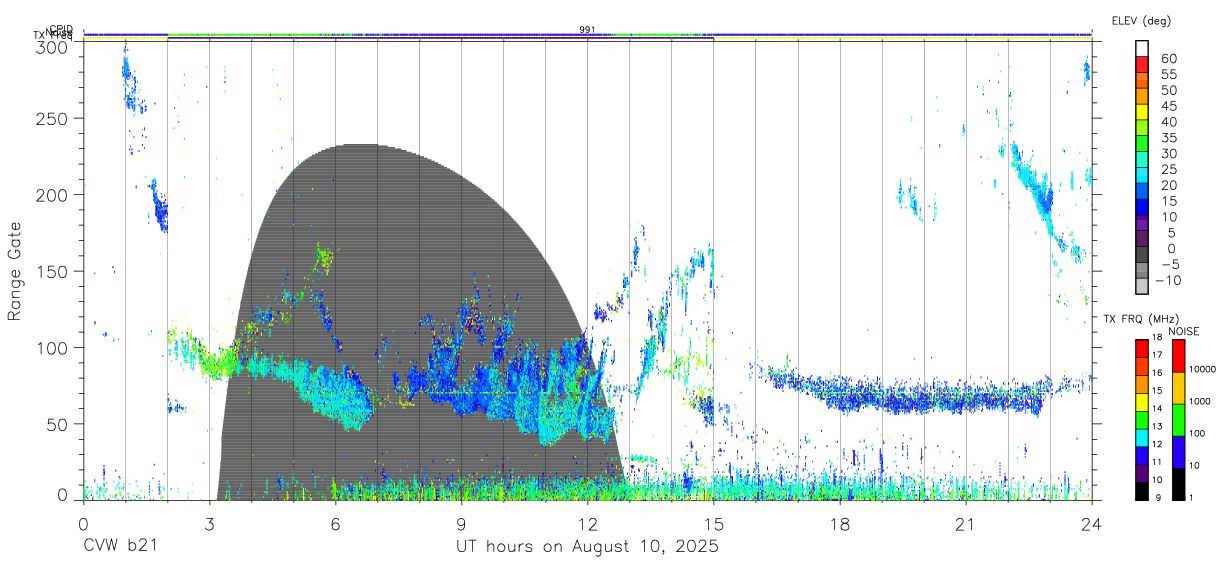The height and width of the screenshot is (567, 1228).
Task: Pick the yellow swatch in TX FRQ colorbar
Action: (x=1142, y=402)
